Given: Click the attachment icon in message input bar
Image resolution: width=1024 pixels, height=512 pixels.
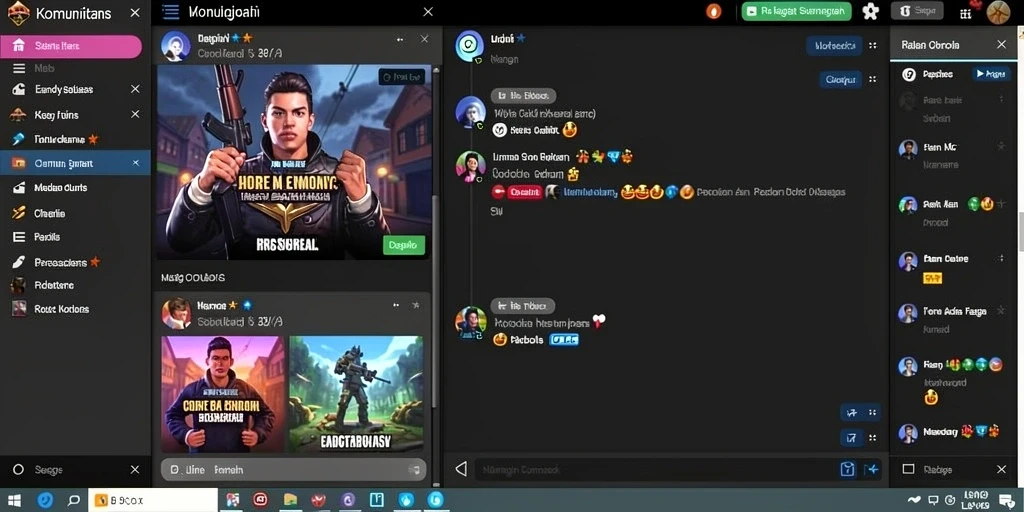Looking at the screenshot, I should pyautogui.click(x=847, y=469).
